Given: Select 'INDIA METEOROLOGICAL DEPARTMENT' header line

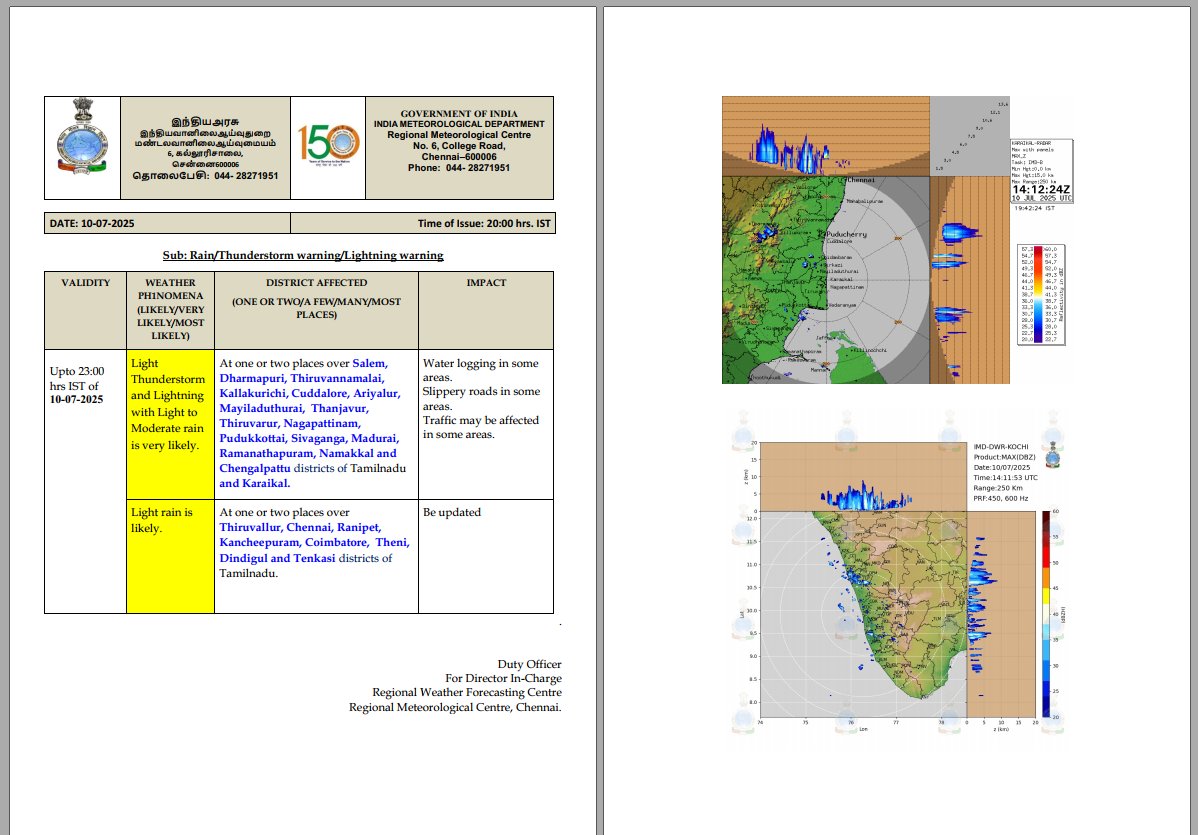Looking at the screenshot, I should pyautogui.click(x=458, y=124).
